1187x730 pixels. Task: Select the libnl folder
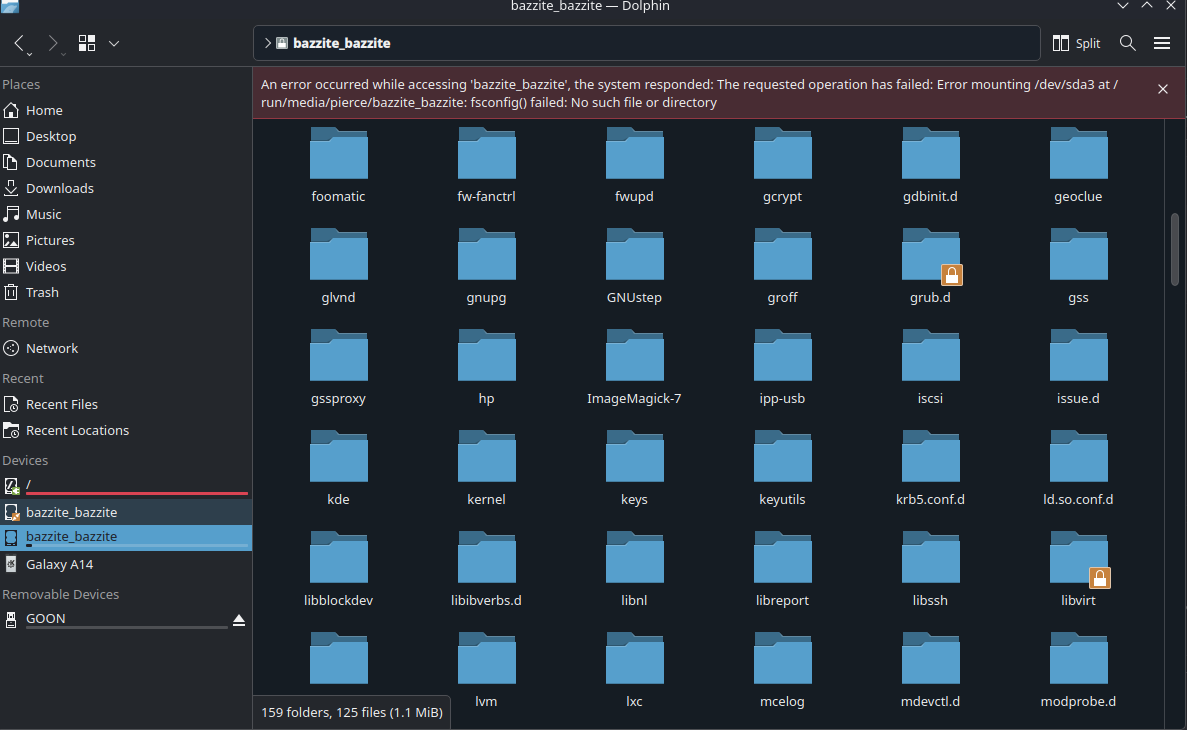tap(634, 569)
